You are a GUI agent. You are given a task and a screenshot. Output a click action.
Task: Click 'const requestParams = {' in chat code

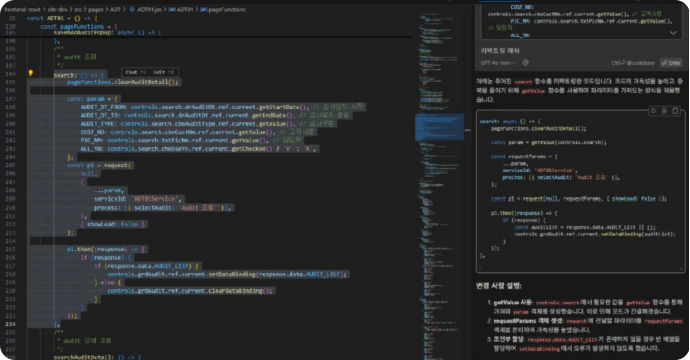(x=525, y=156)
